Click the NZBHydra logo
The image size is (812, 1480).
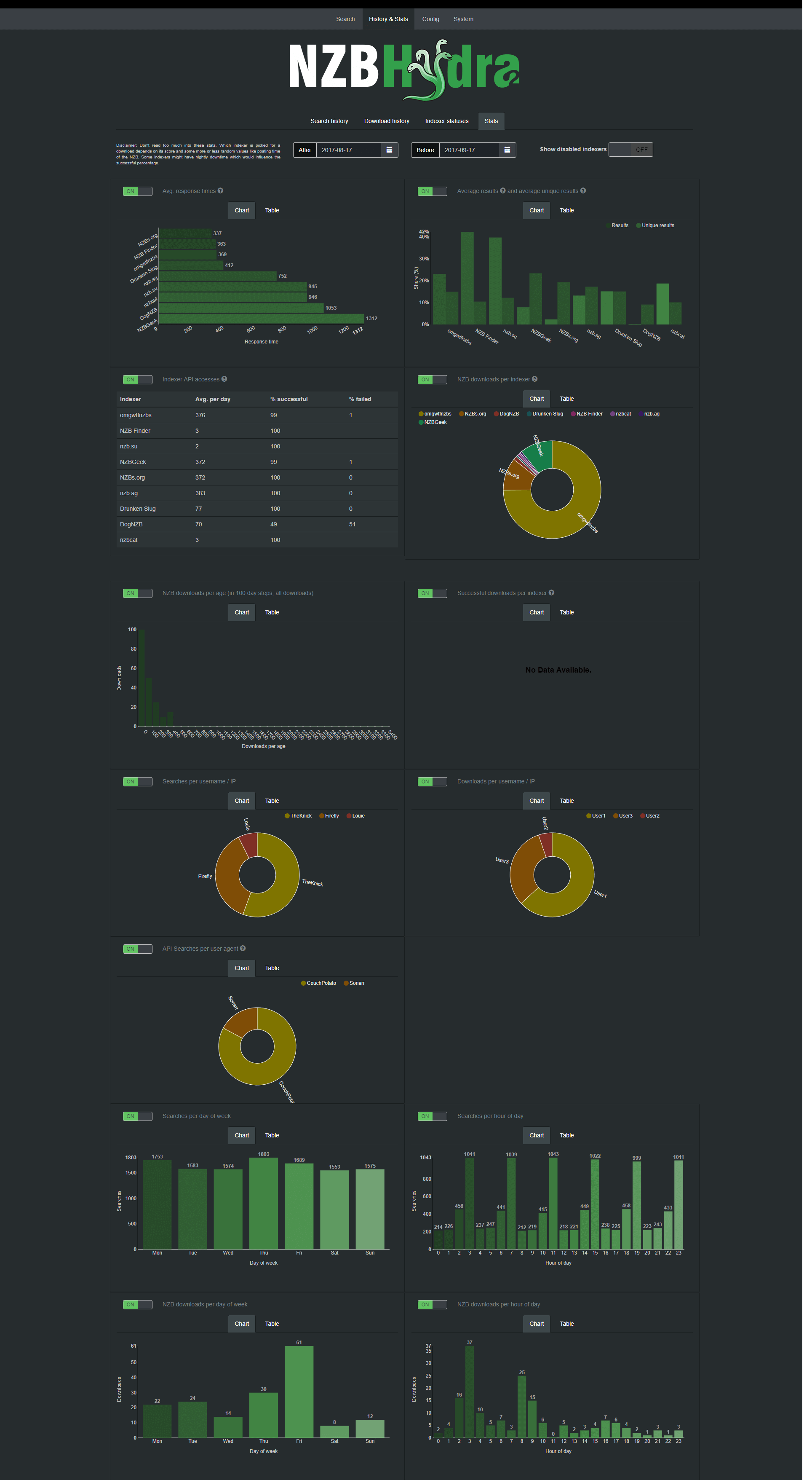click(x=404, y=70)
